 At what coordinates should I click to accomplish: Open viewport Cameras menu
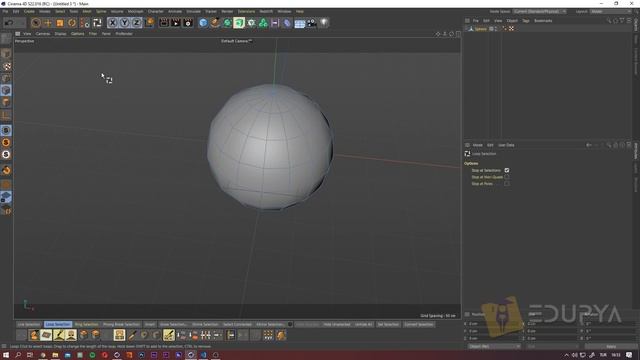(x=43, y=34)
